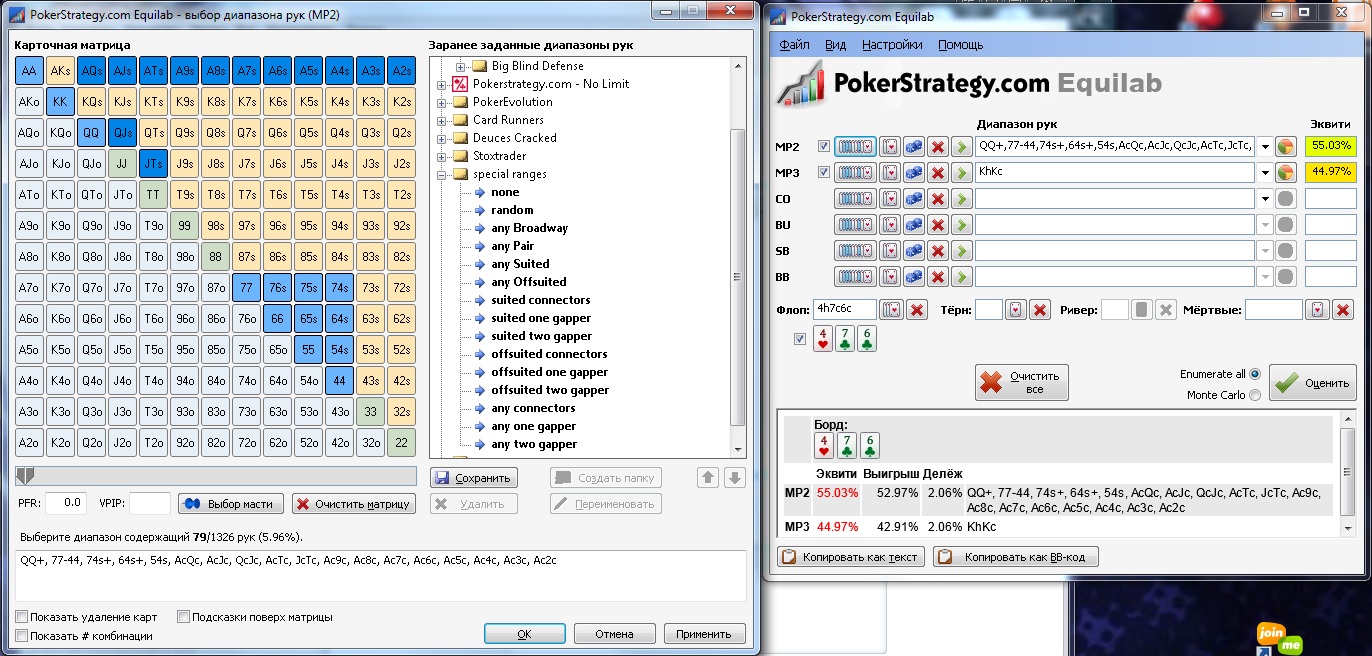Move the range up with arrow button

(x=708, y=478)
